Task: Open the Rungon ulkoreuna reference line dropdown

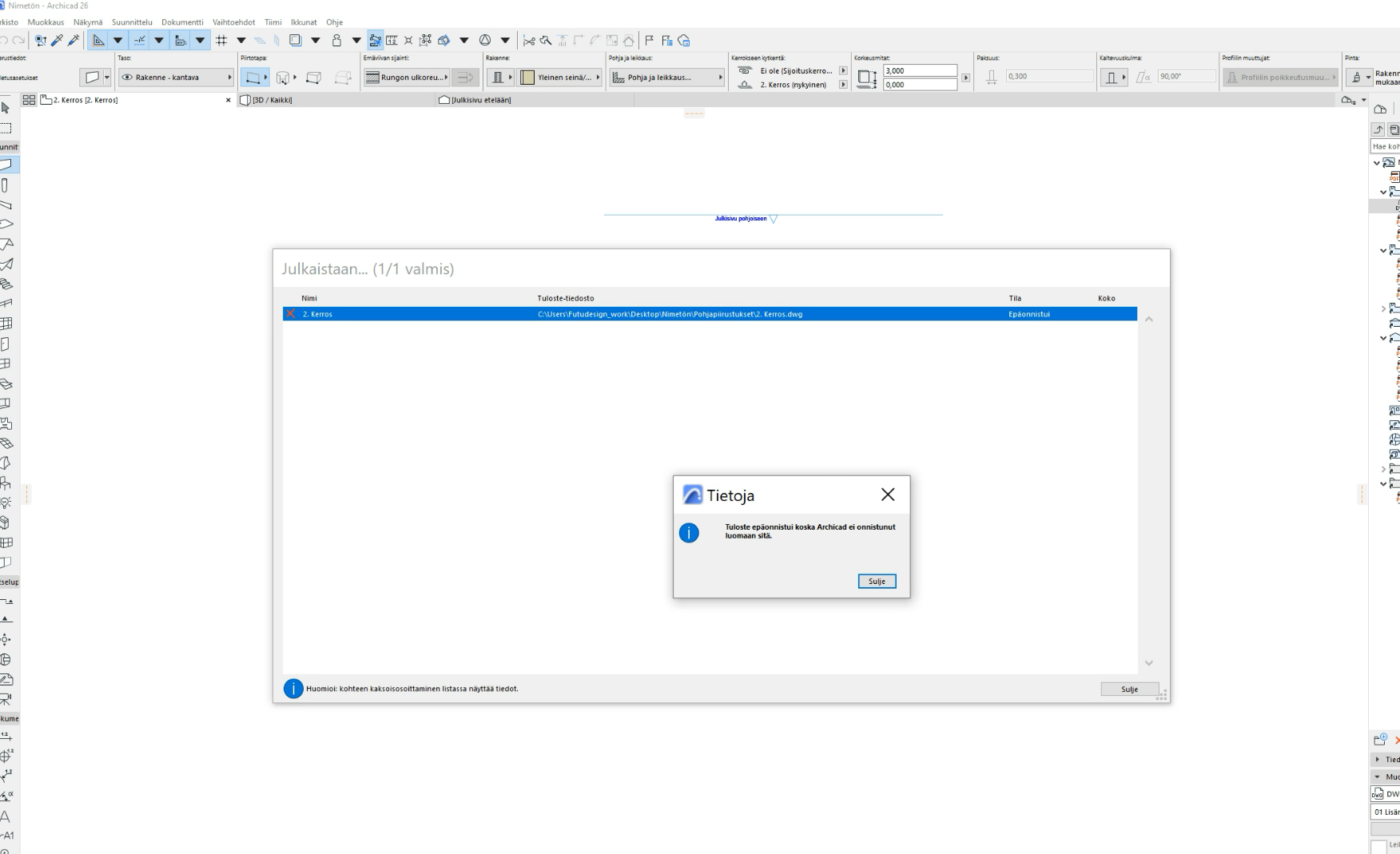Action: (x=408, y=77)
